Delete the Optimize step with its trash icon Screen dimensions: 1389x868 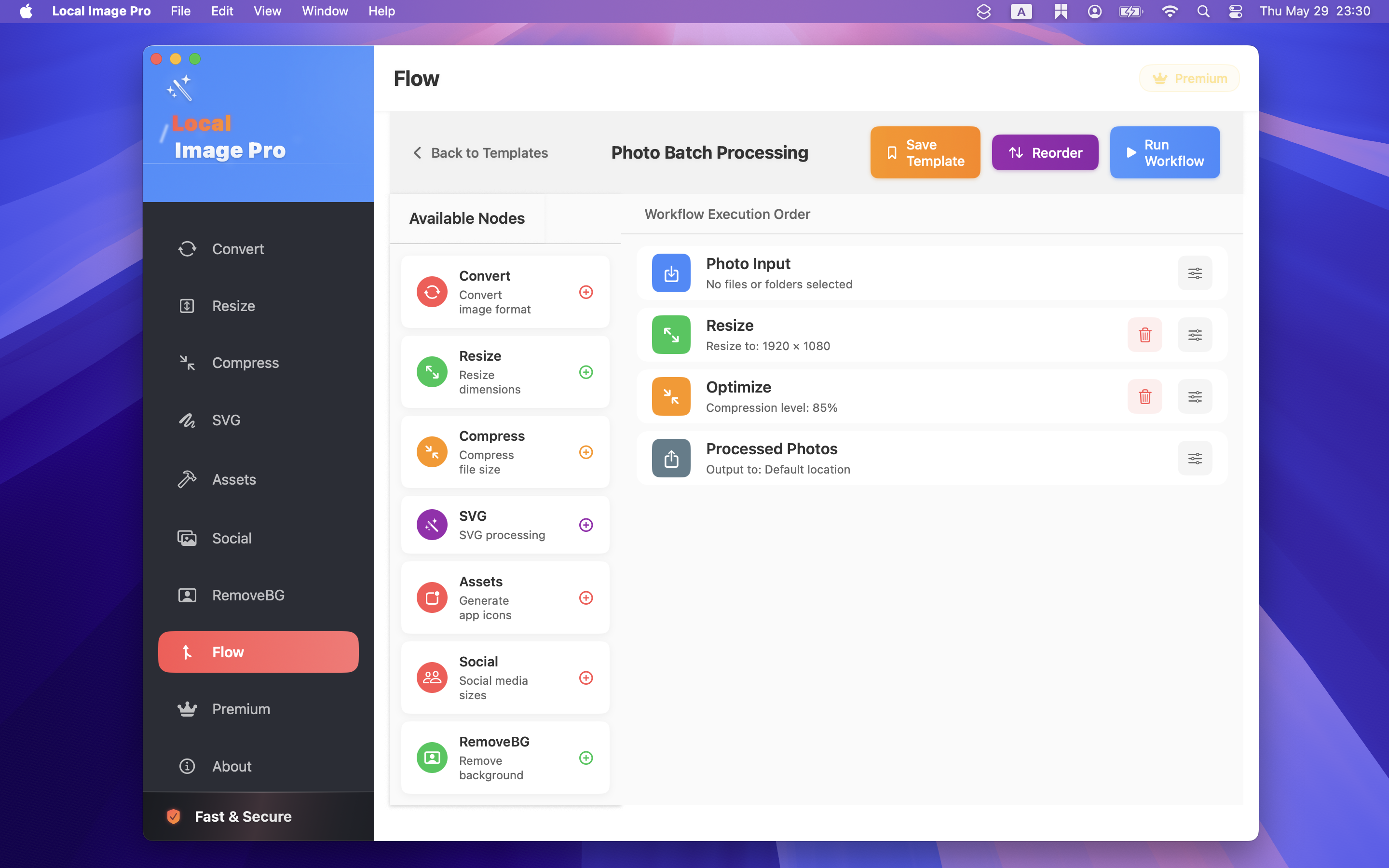click(x=1144, y=397)
